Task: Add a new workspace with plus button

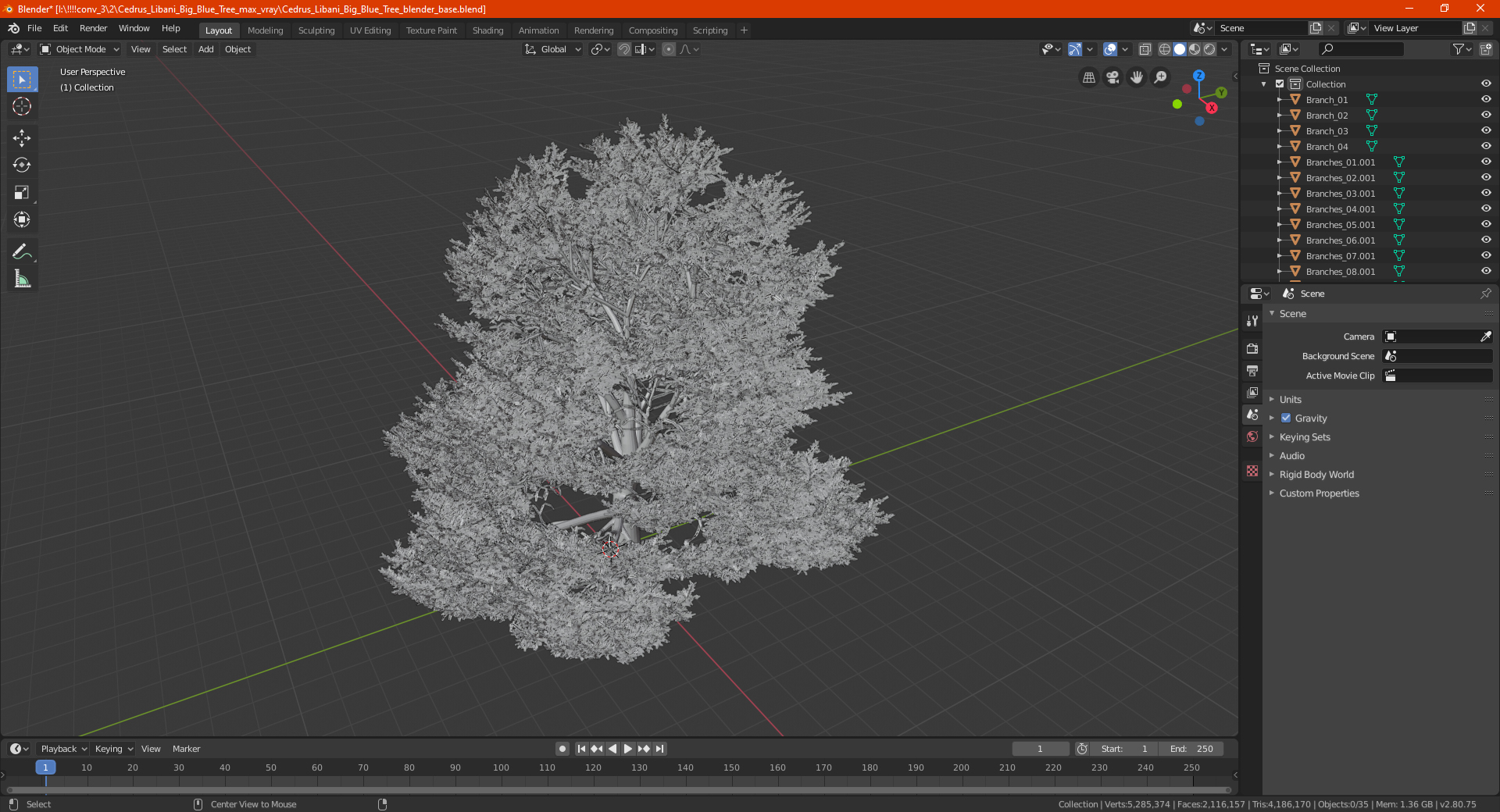Action: [744, 30]
